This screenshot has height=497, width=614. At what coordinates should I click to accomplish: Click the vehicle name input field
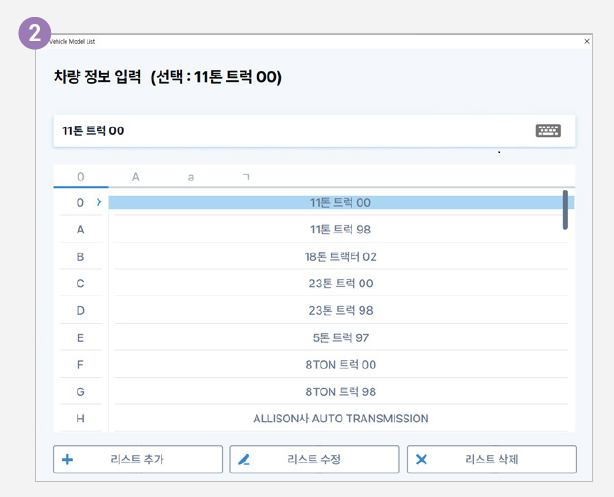coord(290,131)
